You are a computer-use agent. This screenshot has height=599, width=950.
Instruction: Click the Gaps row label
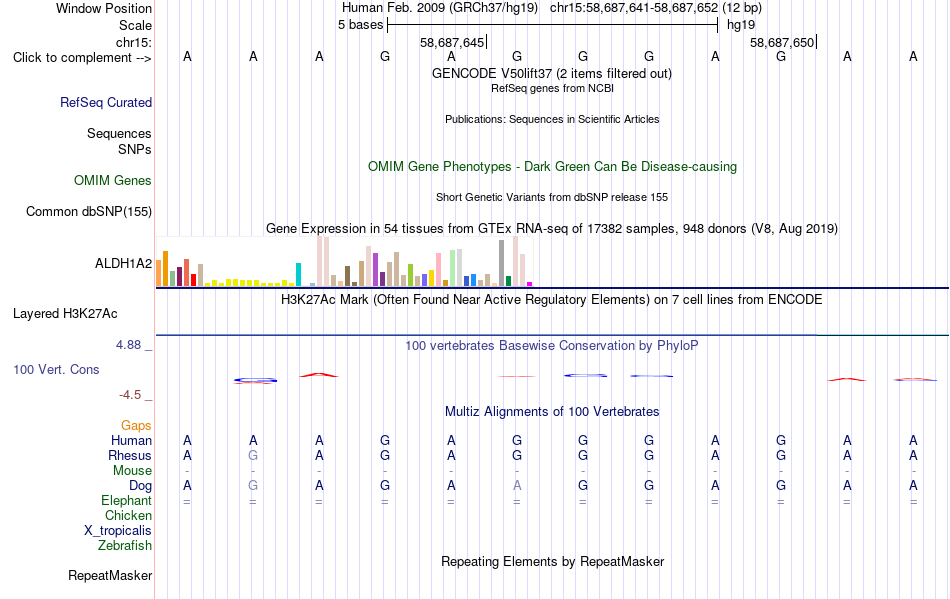pyautogui.click(x=136, y=425)
